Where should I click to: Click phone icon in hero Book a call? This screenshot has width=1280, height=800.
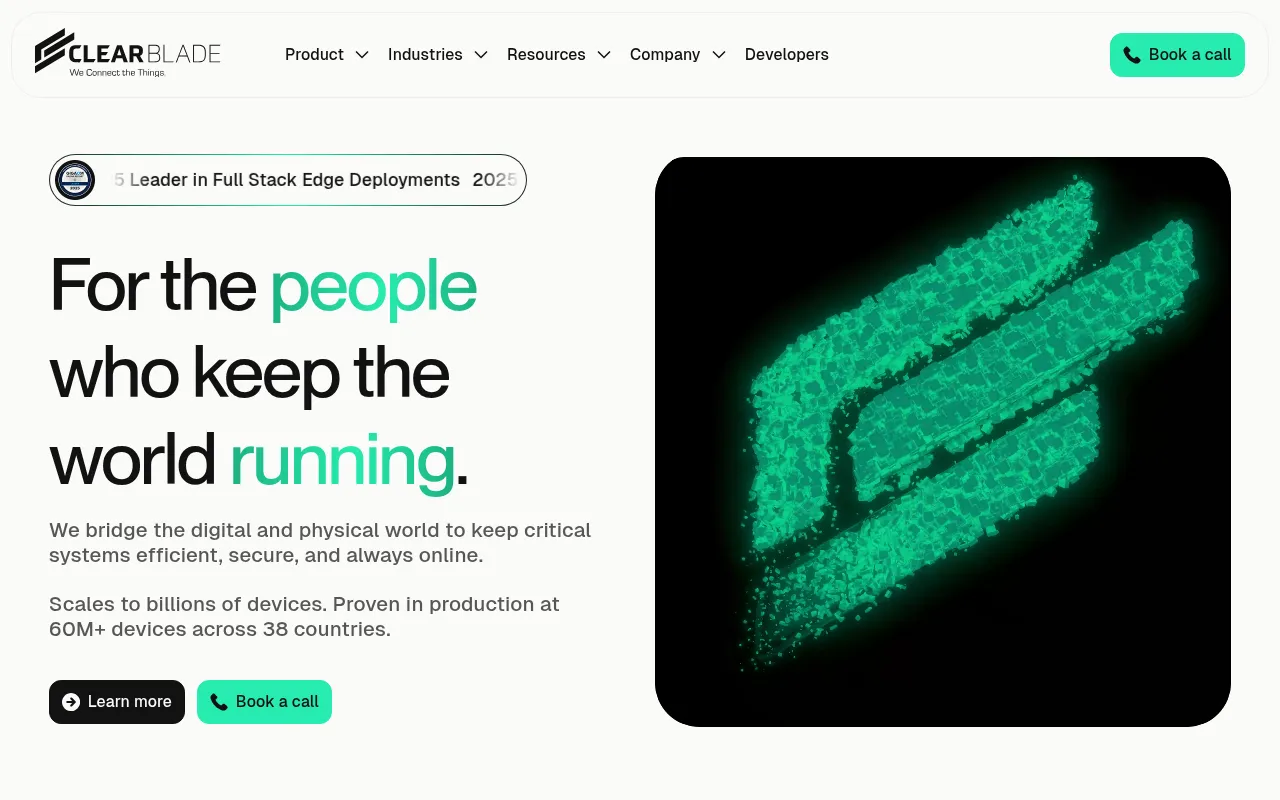[x=219, y=702]
